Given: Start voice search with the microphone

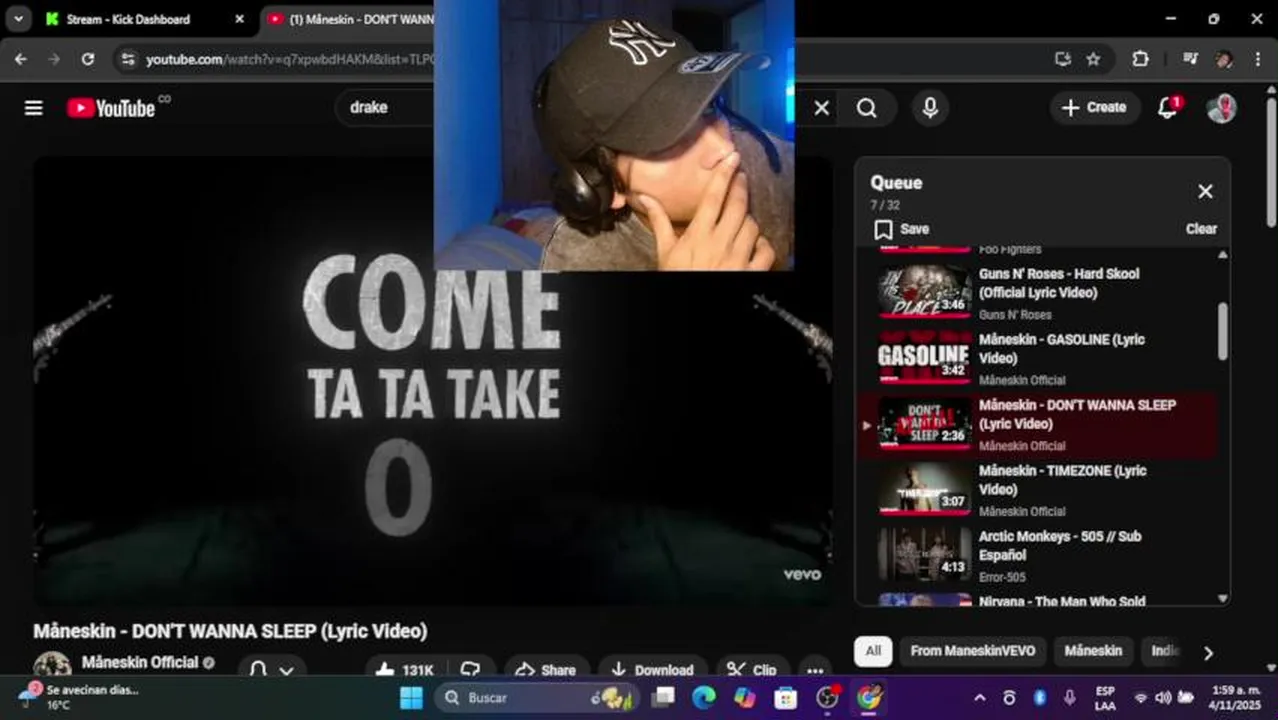Looking at the screenshot, I should tap(930, 108).
